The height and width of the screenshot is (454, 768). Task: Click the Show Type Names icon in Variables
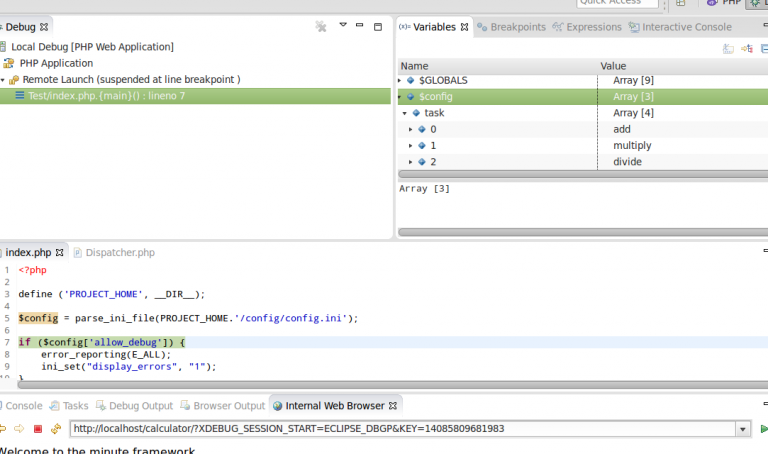pos(728,48)
